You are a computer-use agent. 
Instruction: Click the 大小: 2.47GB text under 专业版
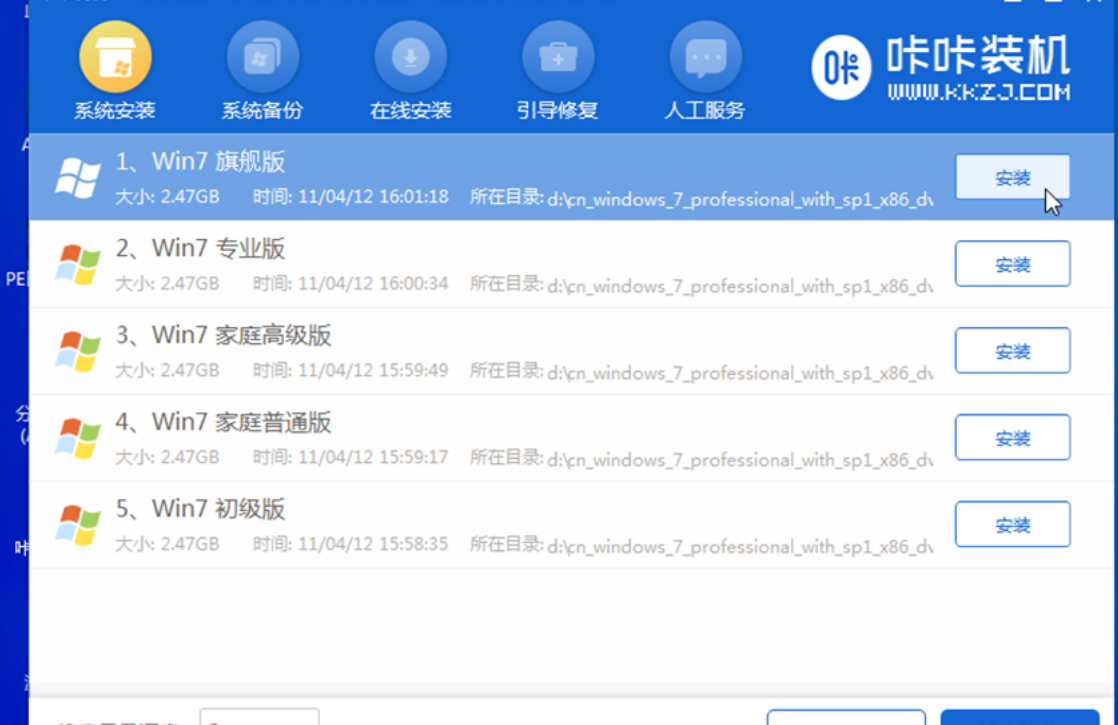coord(168,284)
